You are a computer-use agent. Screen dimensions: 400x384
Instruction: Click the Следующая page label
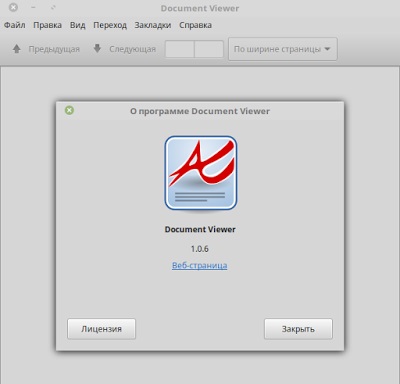(133, 49)
